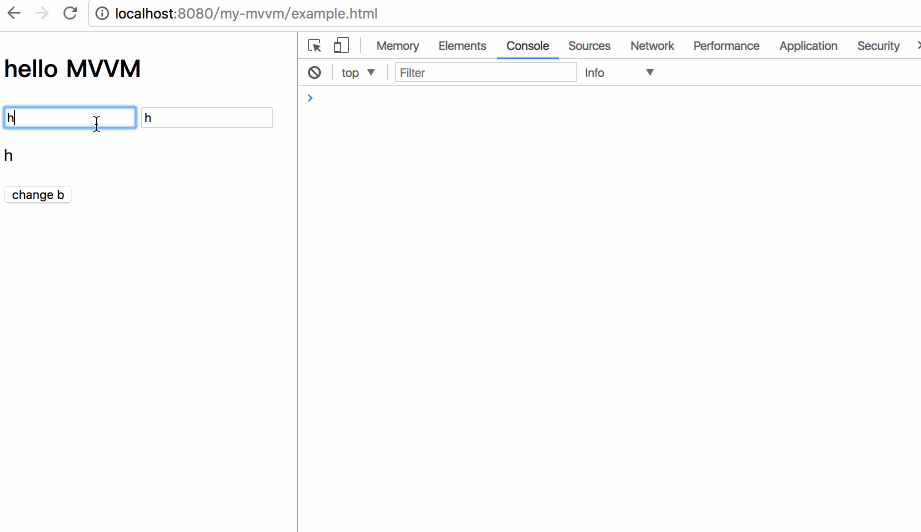Open the Network tab
Image resolution: width=921 pixels, height=532 pixels.
[x=652, y=46]
